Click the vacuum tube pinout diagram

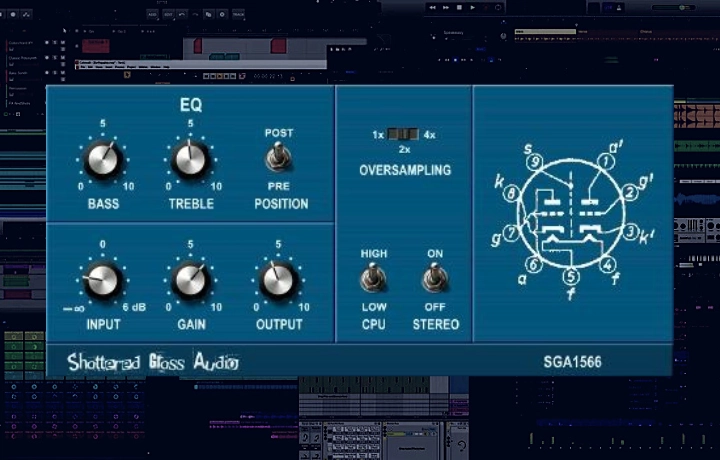coord(572,219)
